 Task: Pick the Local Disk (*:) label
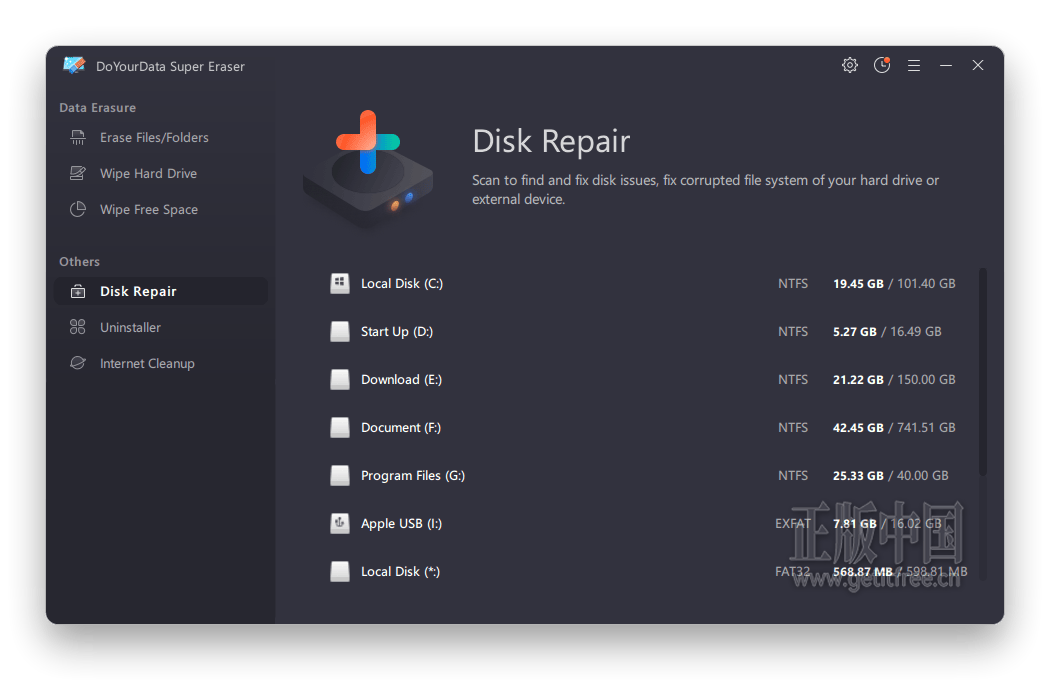coord(400,571)
